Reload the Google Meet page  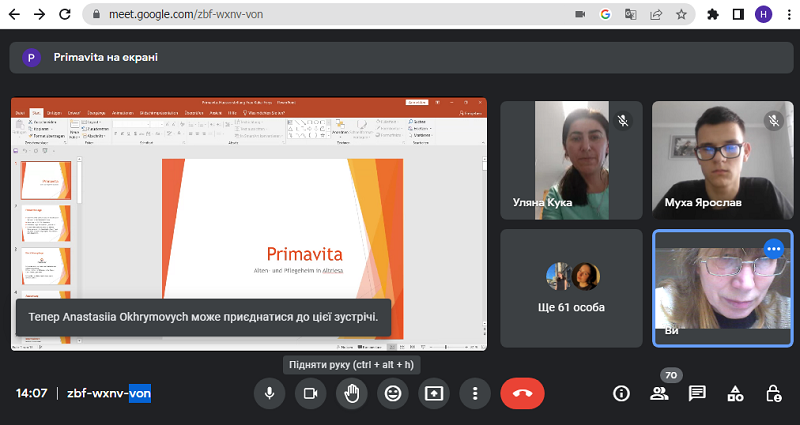click(65, 14)
